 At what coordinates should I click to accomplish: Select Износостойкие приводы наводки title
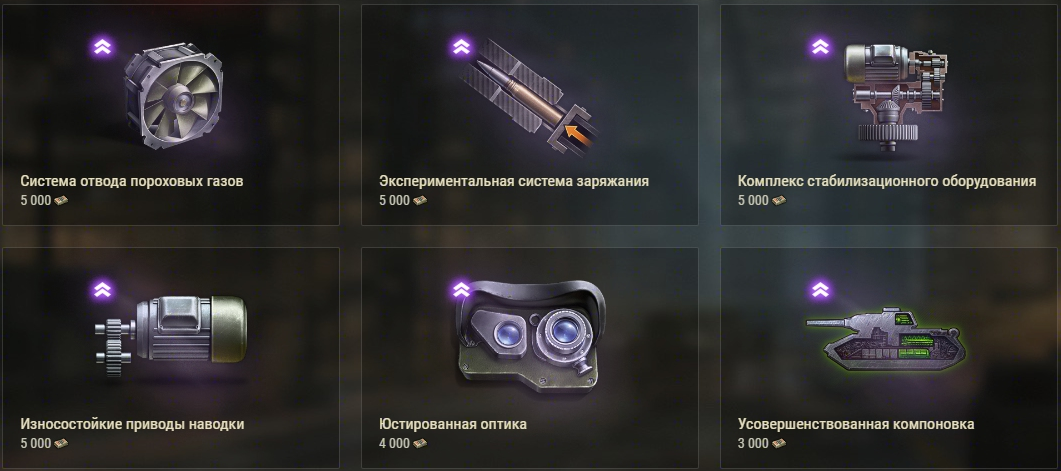[x=133, y=424]
